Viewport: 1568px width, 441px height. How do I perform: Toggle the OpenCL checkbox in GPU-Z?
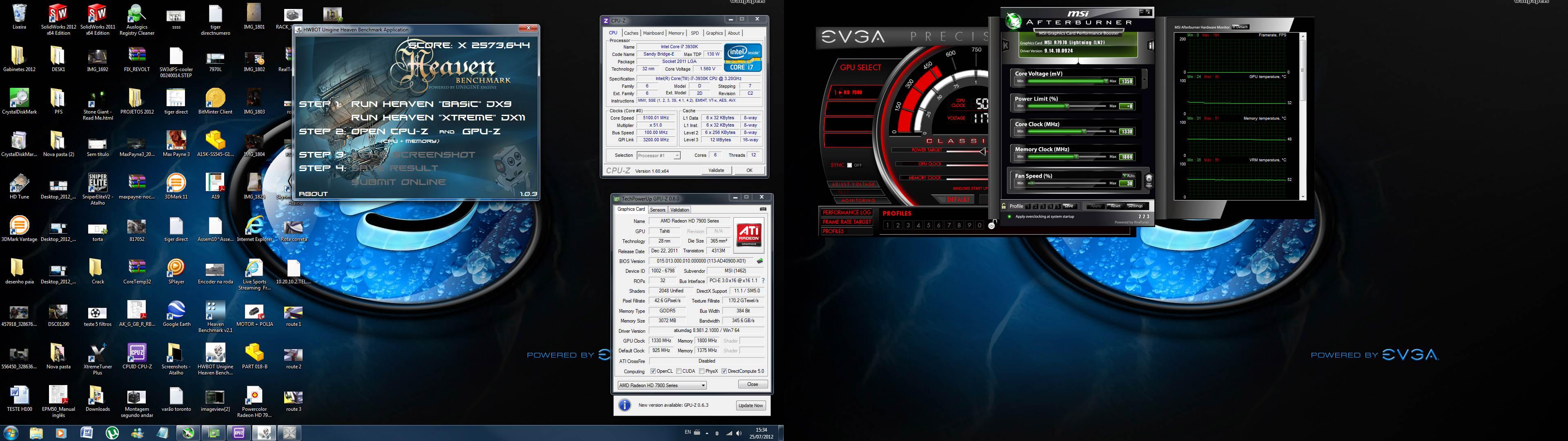coord(653,371)
